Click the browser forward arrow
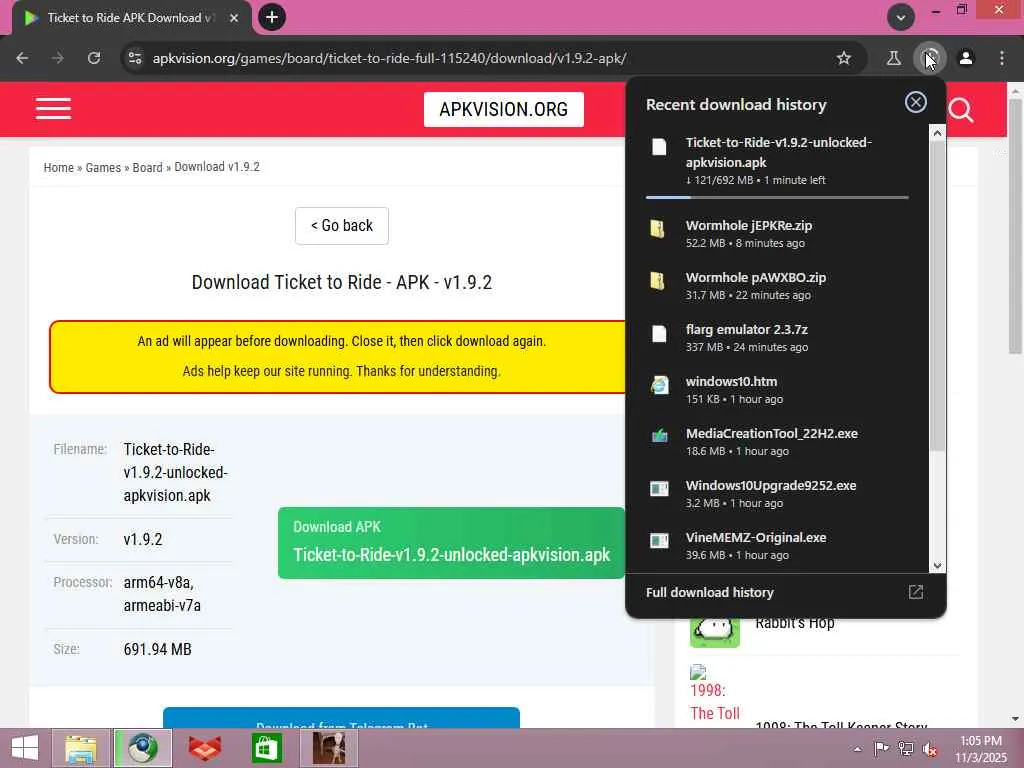 (x=58, y=58)
